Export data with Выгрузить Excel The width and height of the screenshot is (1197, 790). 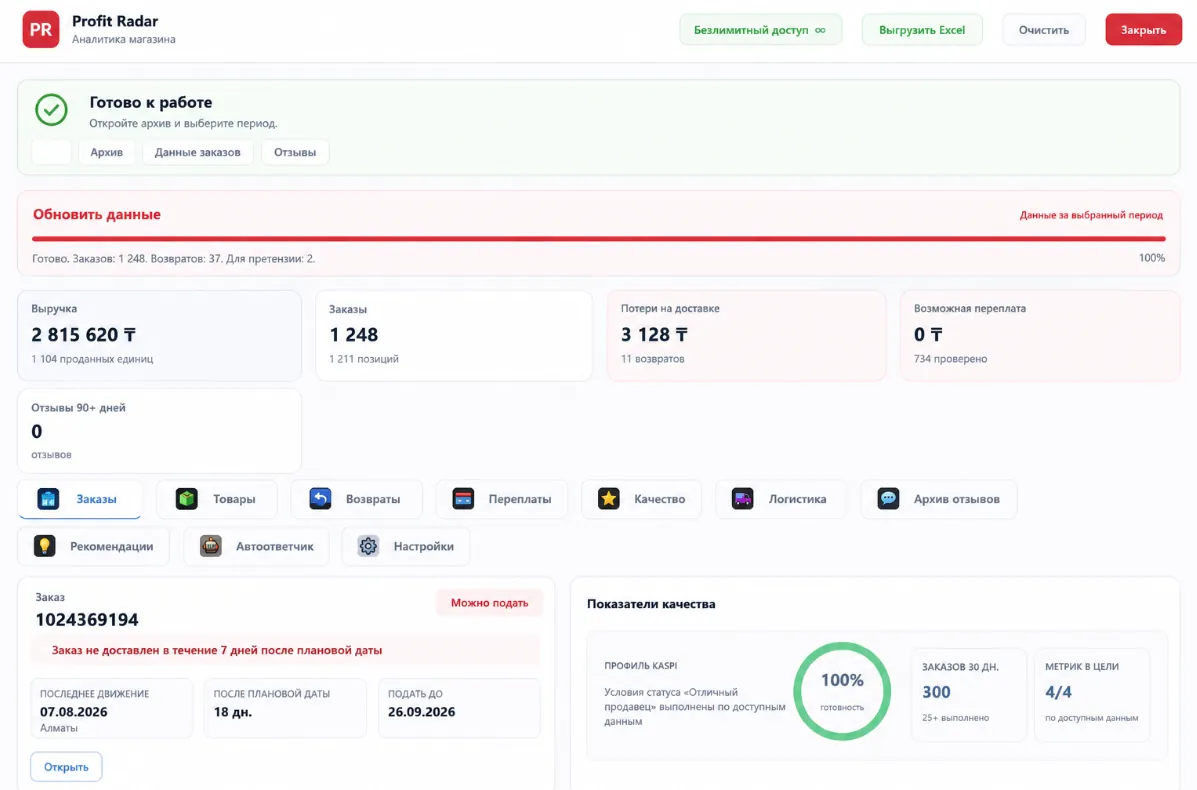click(921, 30)
